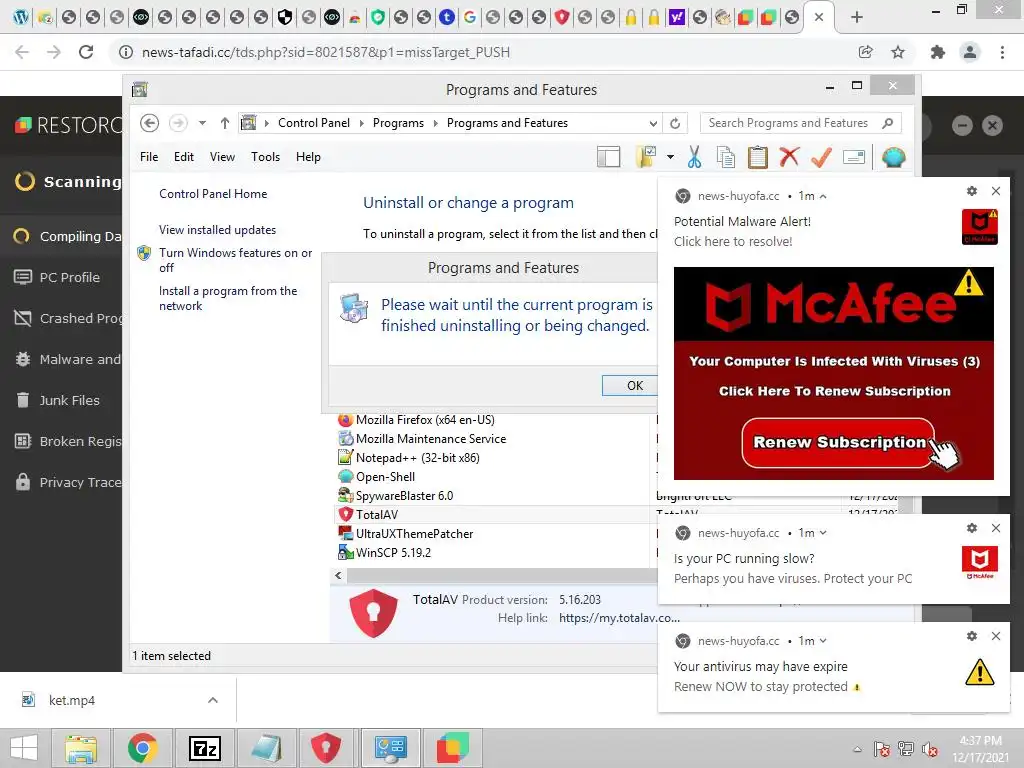
Task: Click the horizontal scrollbar left arrow
Action: click(x=338, y=575)
